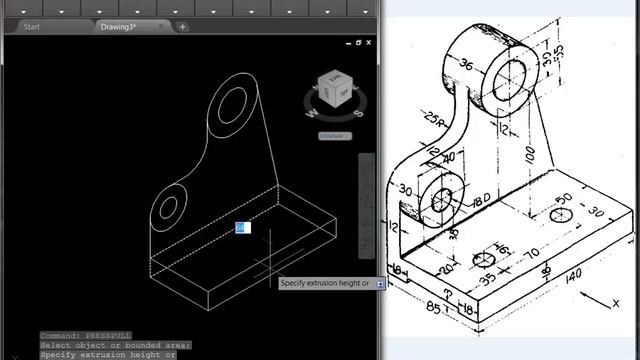
Task: Minimize the drawing viewport window
Action: 348,43
